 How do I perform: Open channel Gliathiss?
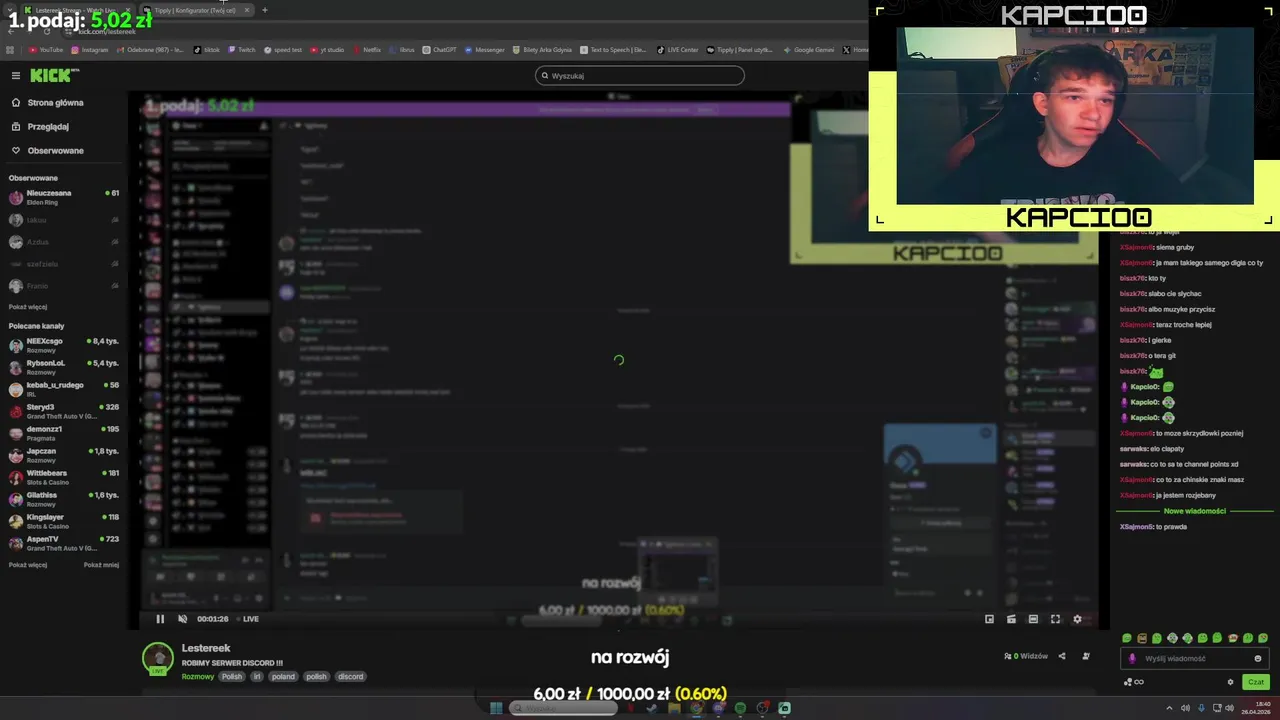coord(63,499)
